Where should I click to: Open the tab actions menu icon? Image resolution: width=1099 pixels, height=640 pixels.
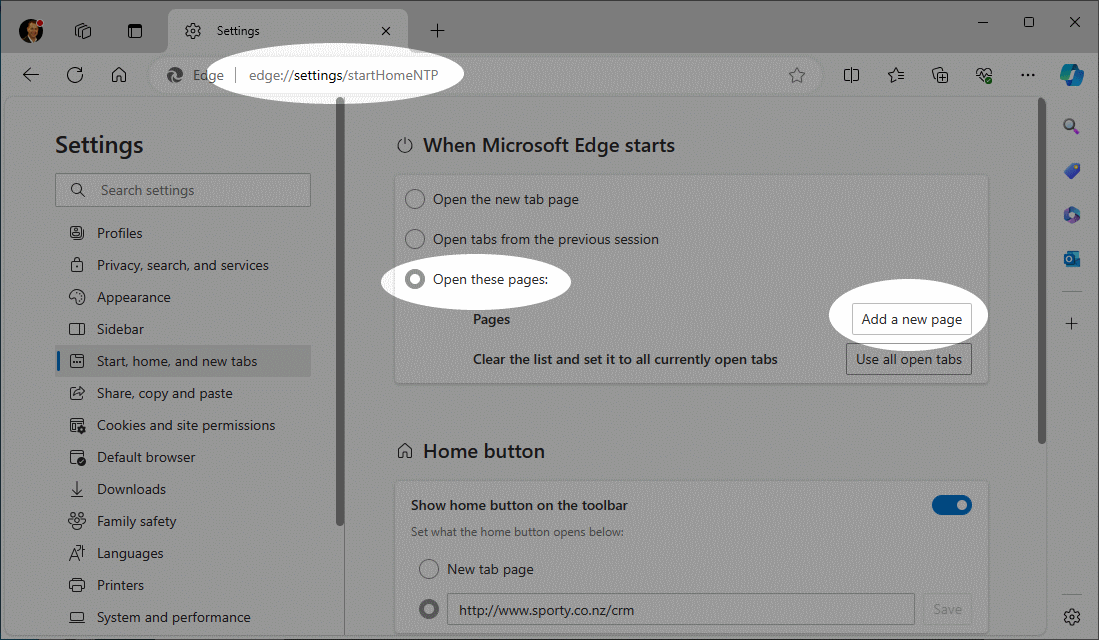click(135, 31)
